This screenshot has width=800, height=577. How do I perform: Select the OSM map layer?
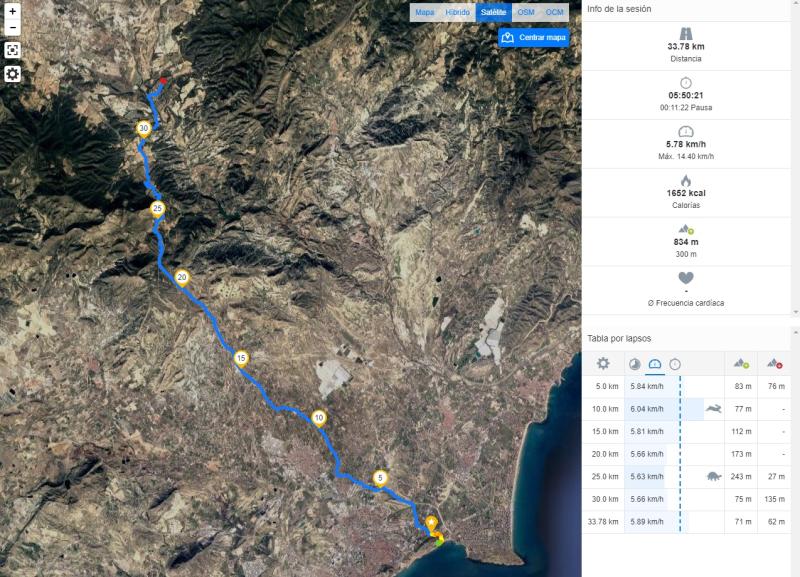pos(526,12)
